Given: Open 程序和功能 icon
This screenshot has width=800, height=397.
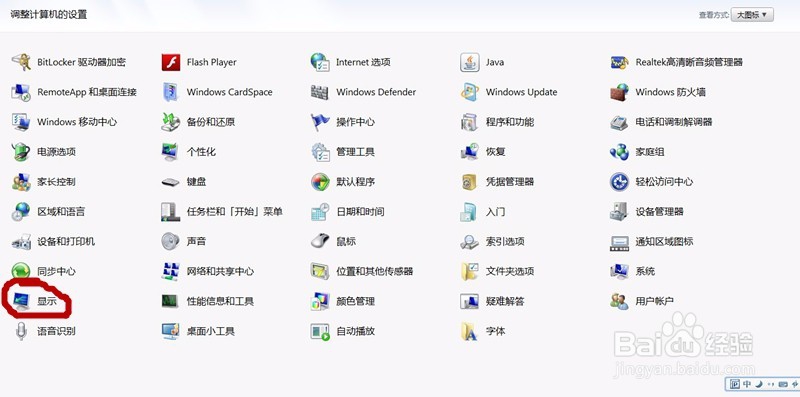Looking at the screenshot, I should (x=469, y=122).
